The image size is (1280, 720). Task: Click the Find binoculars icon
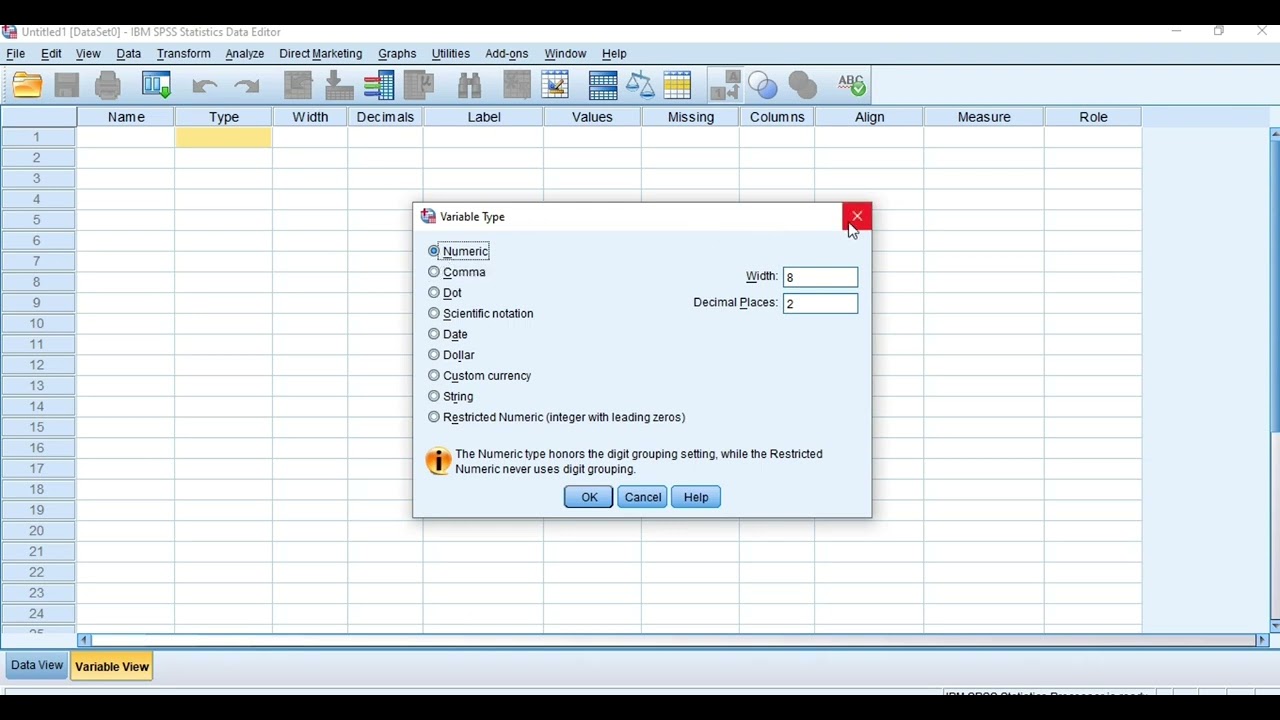point(469,86)
